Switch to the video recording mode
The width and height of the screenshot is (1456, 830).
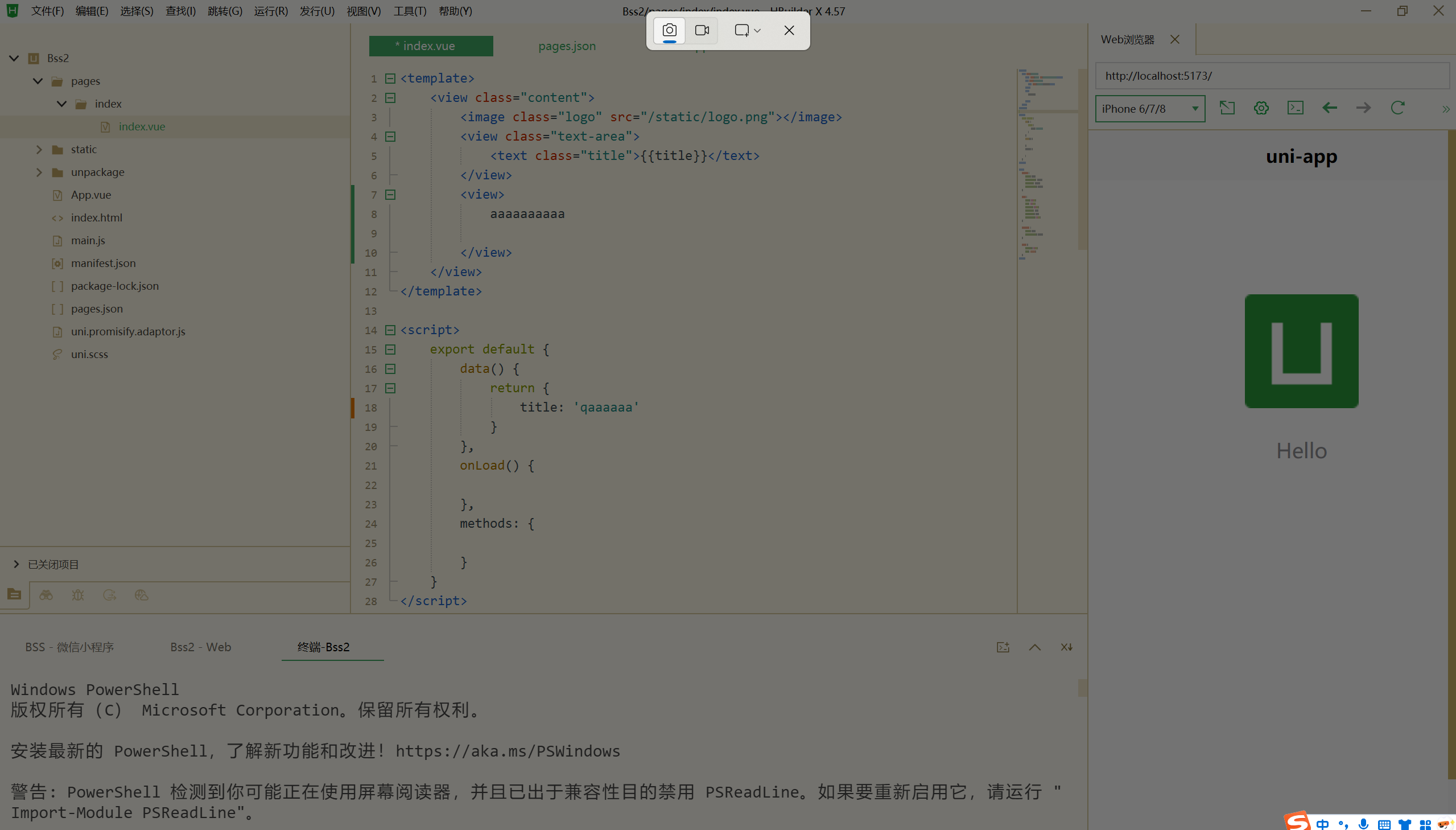(x=702, y=30)
